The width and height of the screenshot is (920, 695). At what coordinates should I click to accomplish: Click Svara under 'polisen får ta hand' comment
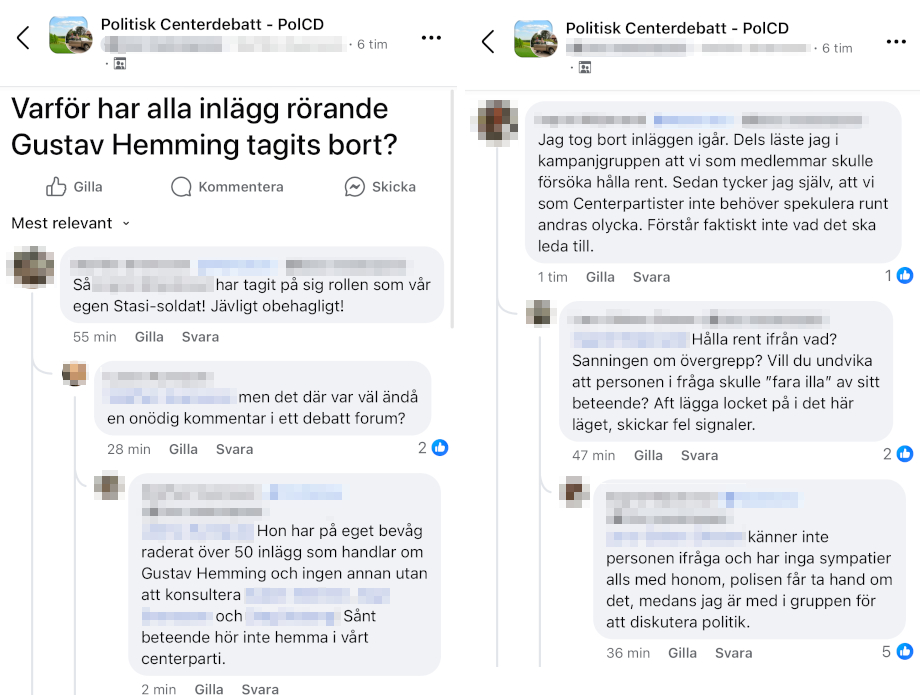point(733,653)
